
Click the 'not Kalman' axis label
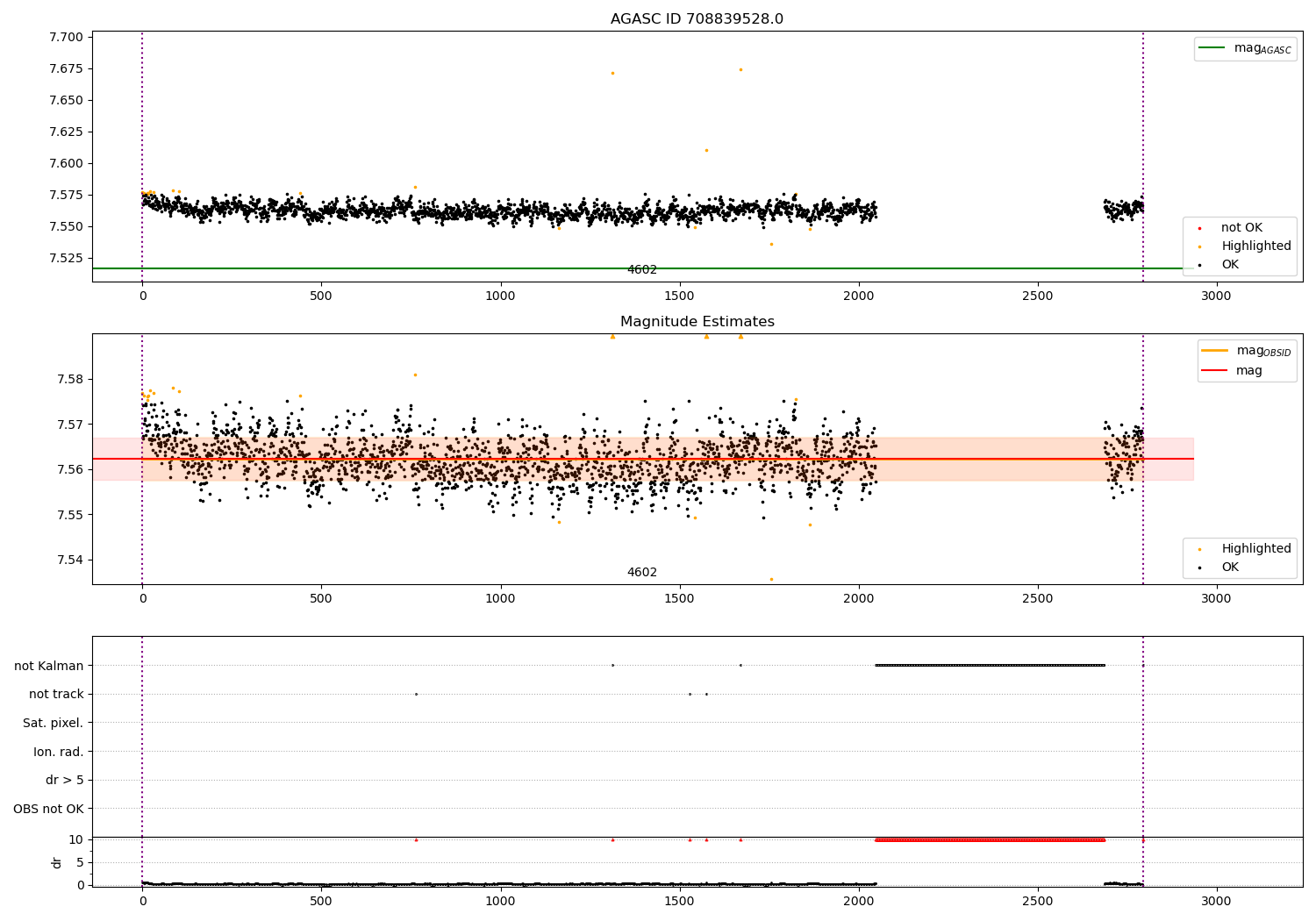click(x=49, y=666)
